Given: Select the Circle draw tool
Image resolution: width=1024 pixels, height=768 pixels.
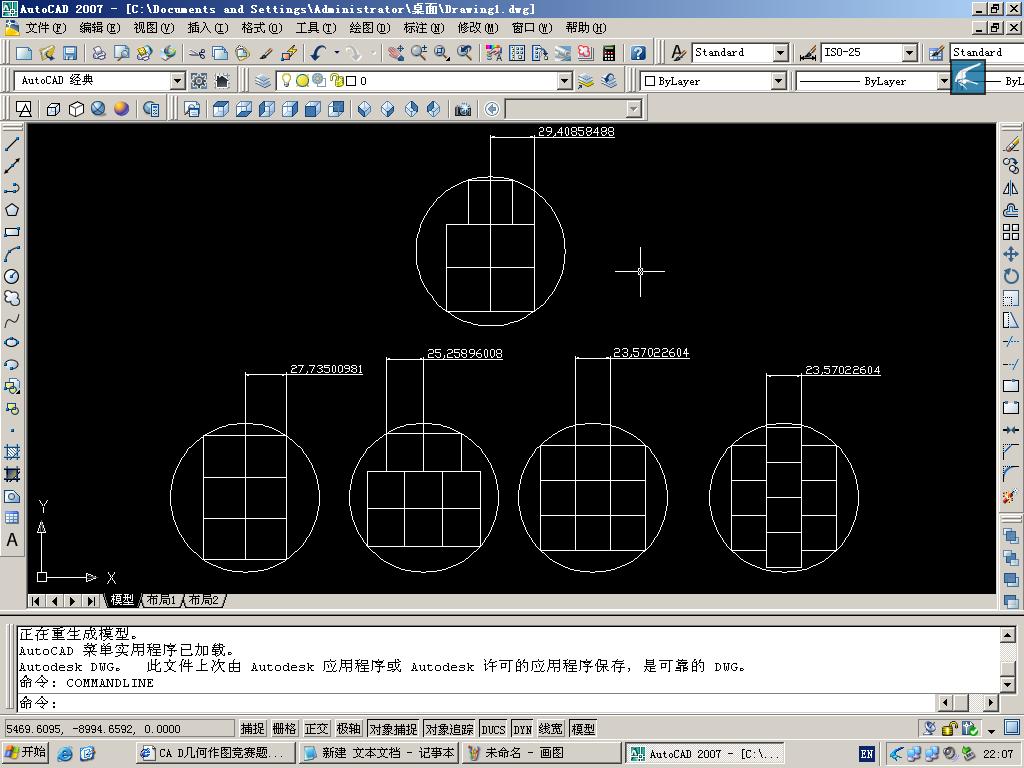Looking at the screenshot, I should coord(12,276).
